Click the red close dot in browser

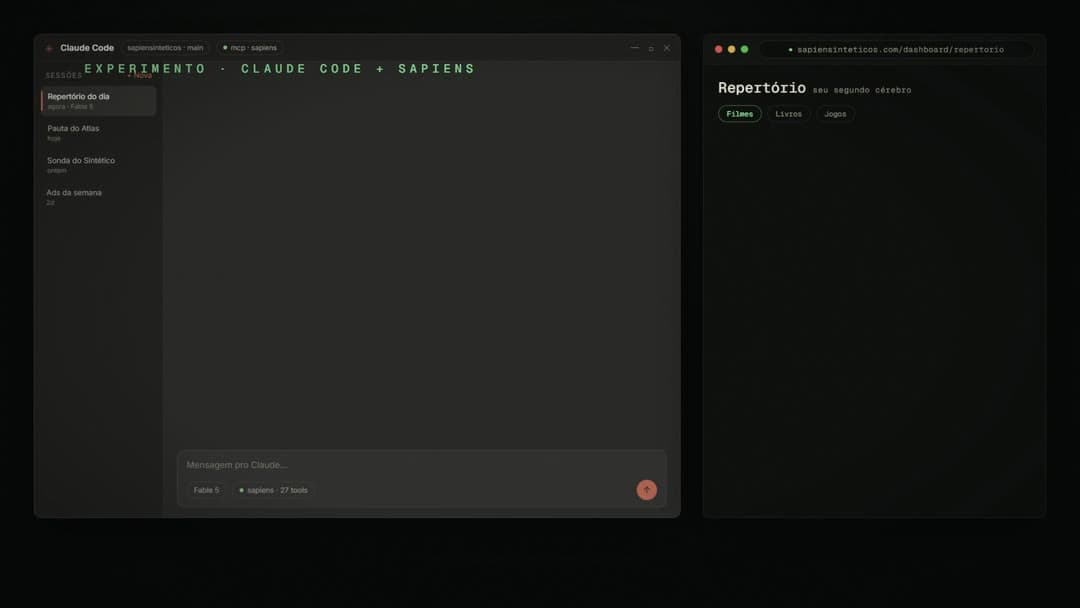point(718,50)
